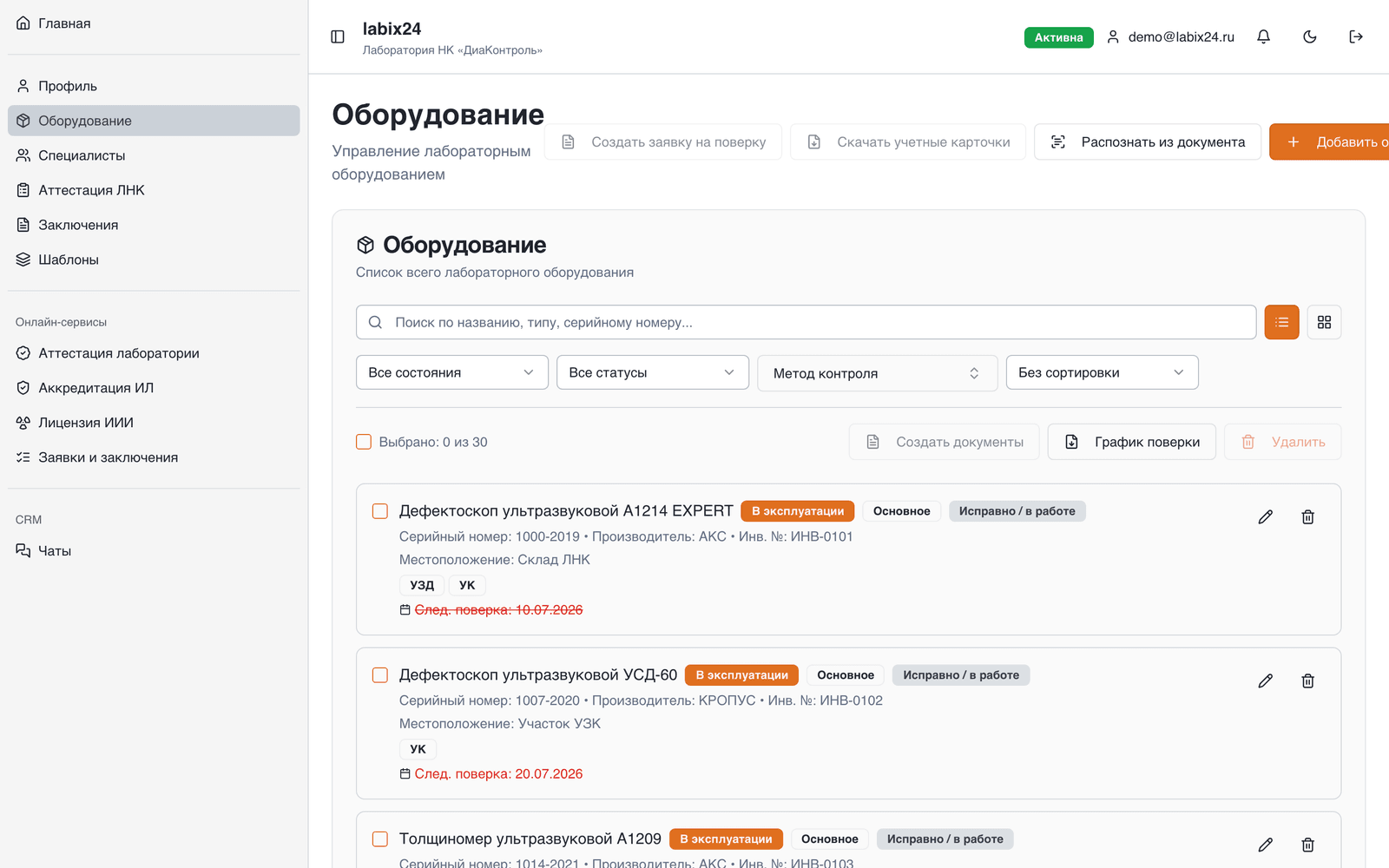The height and width of the screenshot is (868, 1389).
Task: Select checkbox for Дефектоскоп A1214 EXPERT
Action: (380, 511)
